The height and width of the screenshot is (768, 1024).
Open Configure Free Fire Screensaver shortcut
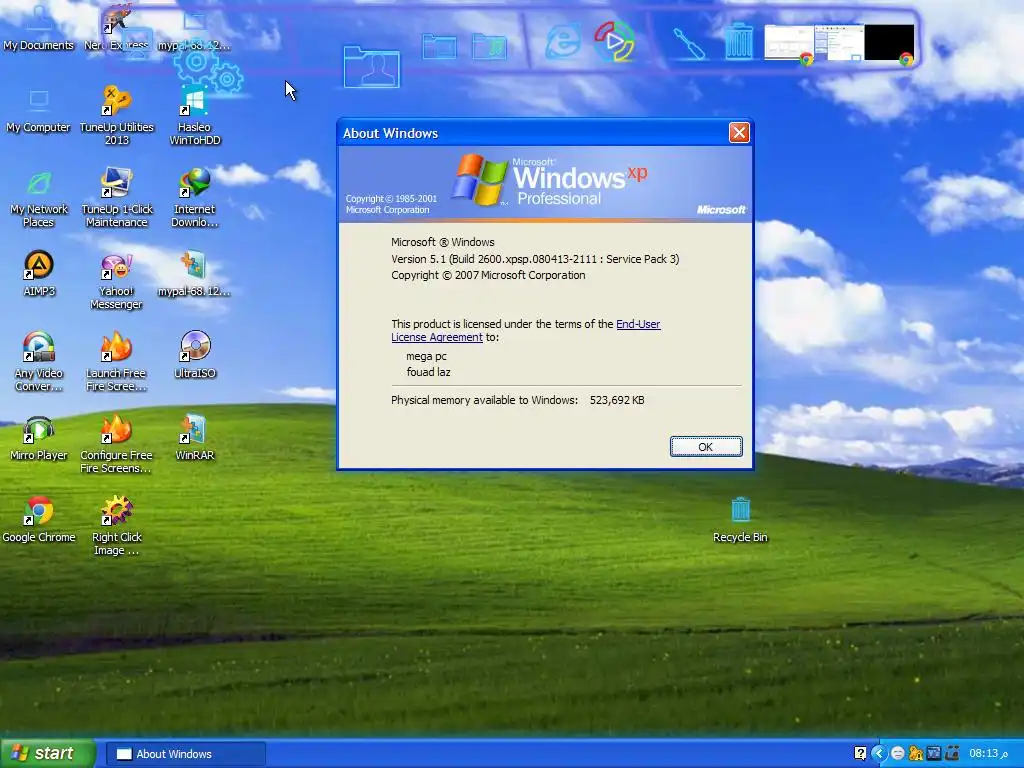[116, 444]
